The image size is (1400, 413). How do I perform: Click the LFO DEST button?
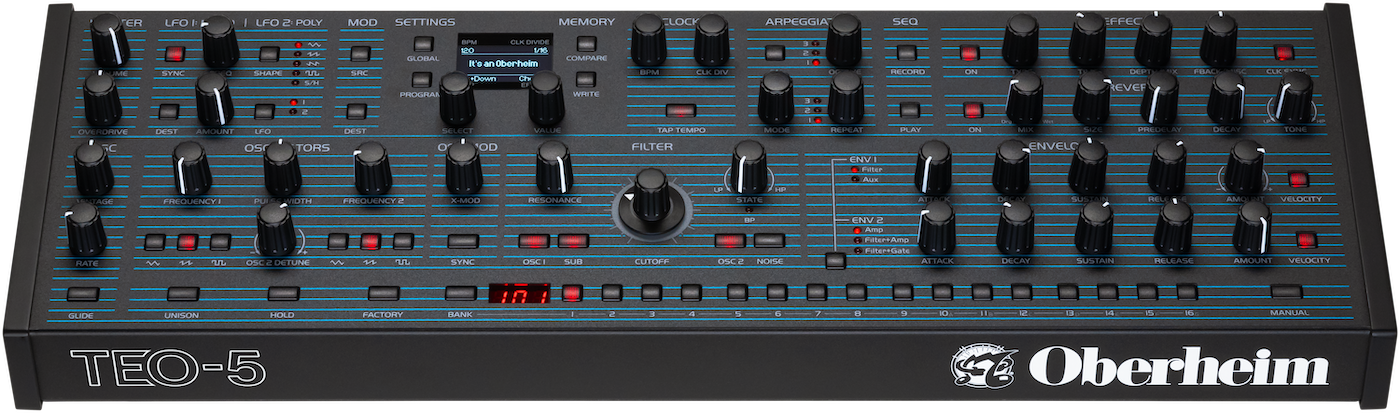click(167, 111)
